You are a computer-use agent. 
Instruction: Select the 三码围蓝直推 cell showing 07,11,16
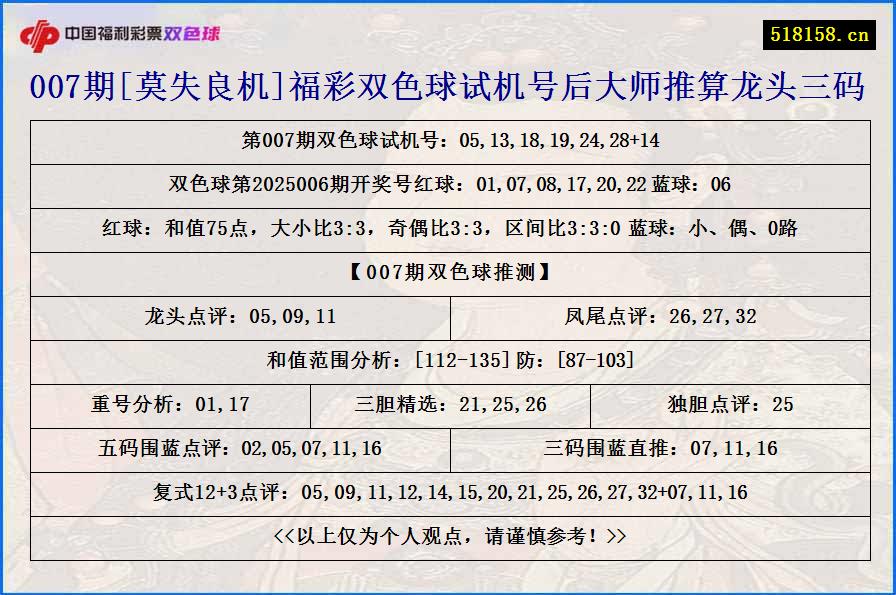click(660, 449)
